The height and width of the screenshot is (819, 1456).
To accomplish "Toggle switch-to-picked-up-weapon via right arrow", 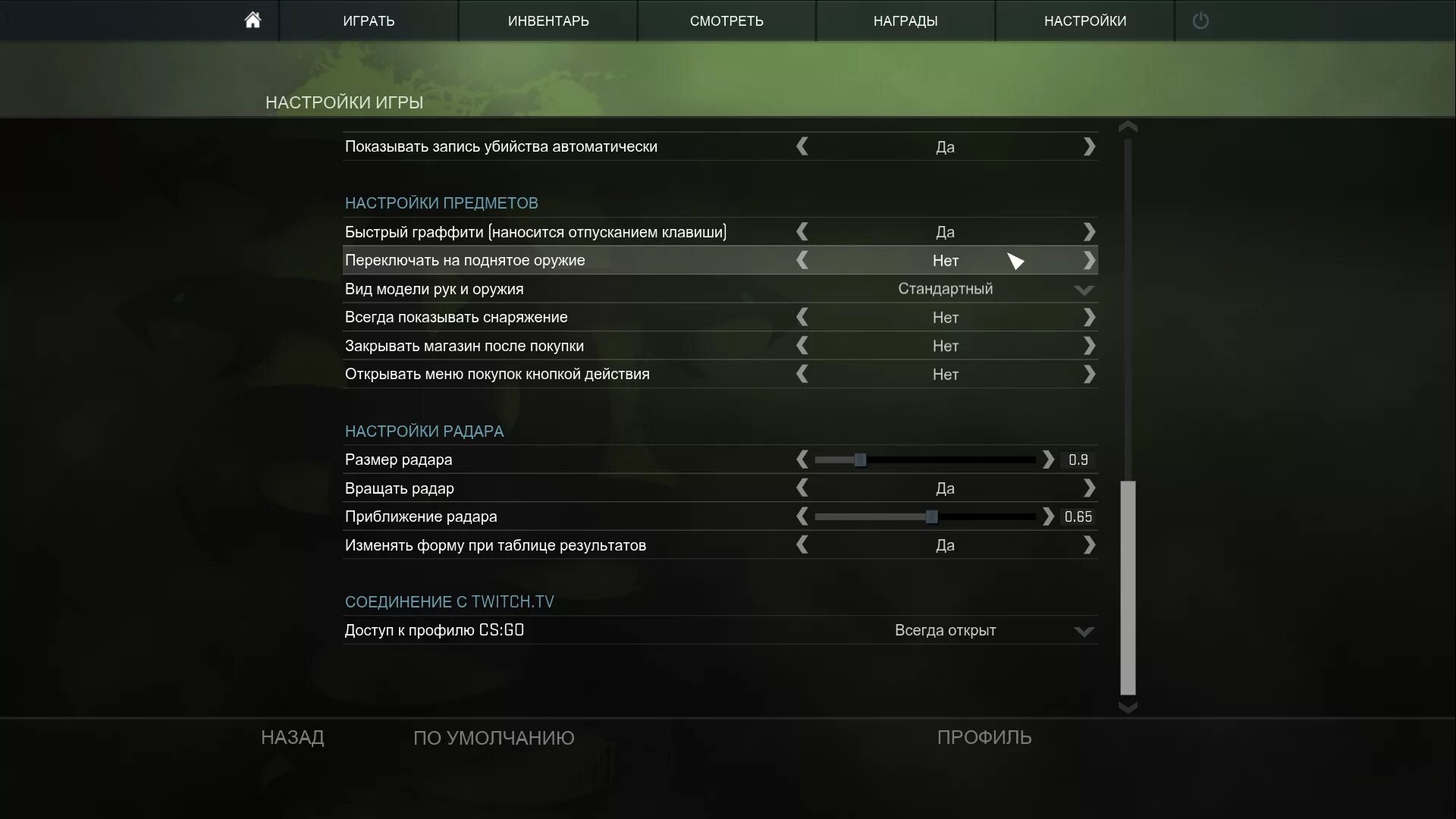I will point(1089,260).
